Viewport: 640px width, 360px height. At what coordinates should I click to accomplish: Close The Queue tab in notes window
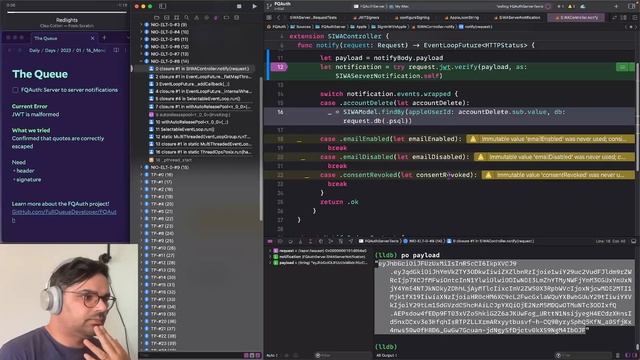coord(93,38)
